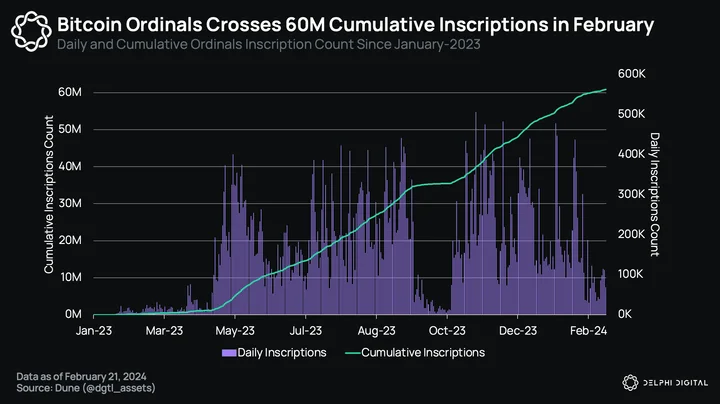
Task: Click the Source: Dune (@dgtl_assets) text
Action: pos(86,388)
